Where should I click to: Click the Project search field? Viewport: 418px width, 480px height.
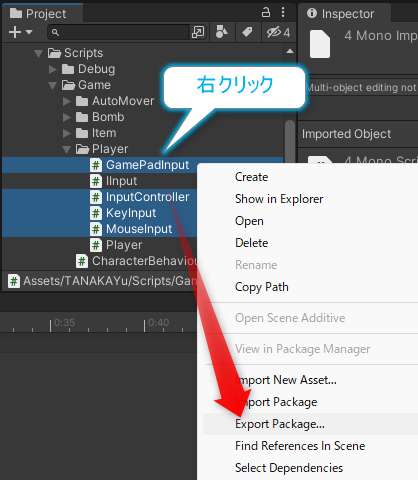click(119, 32)
